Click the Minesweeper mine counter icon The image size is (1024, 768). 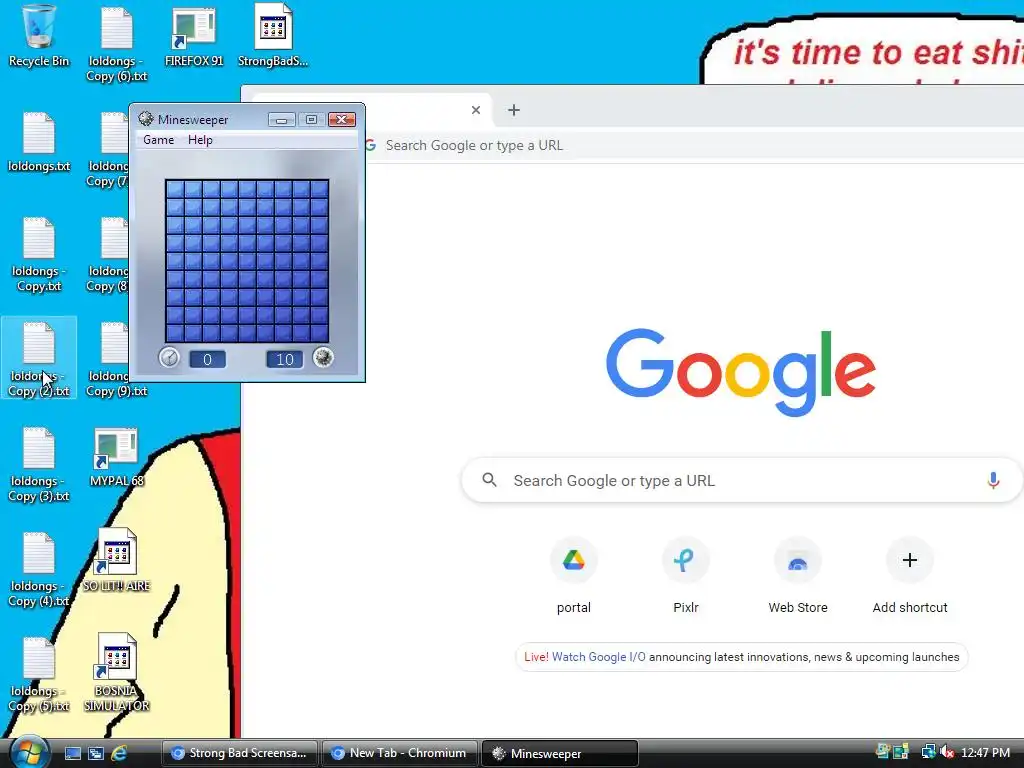[x=323, y=357]
